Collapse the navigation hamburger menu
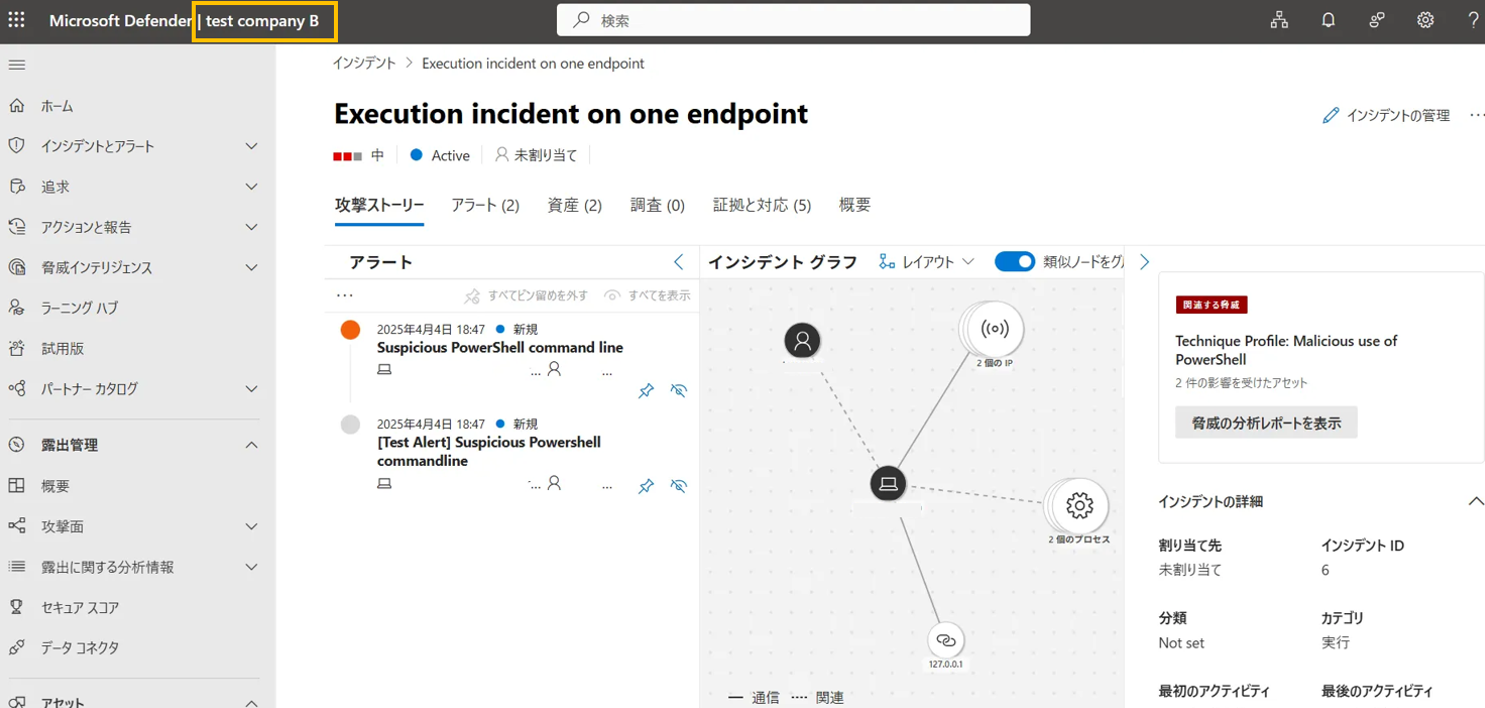The height and width of the screenshot is (708, 1485). tap(17, 65)
